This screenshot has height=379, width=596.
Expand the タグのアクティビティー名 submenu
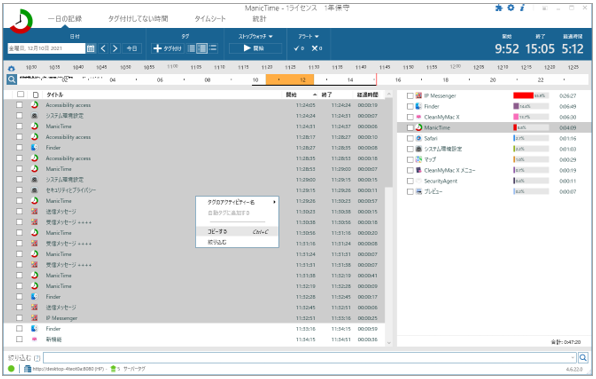(x=237, y=202)
